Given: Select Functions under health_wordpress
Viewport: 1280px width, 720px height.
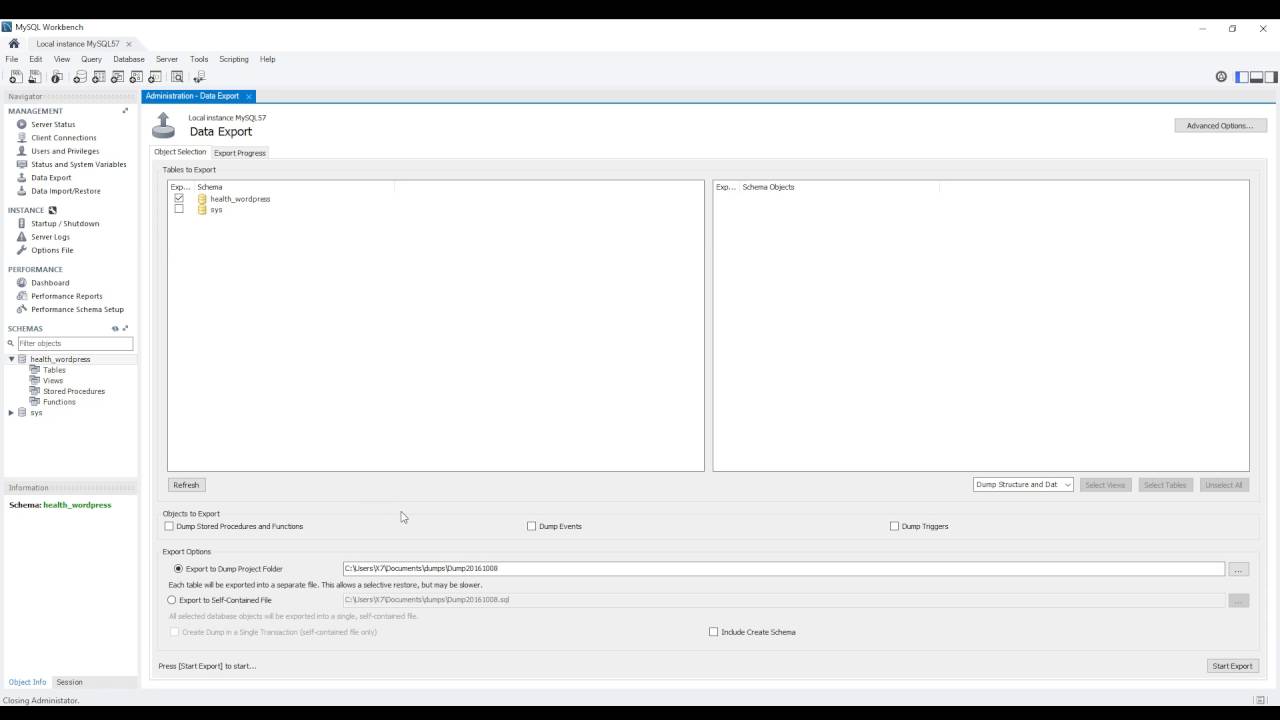Looking at the screenshot, I should [59, 402].
